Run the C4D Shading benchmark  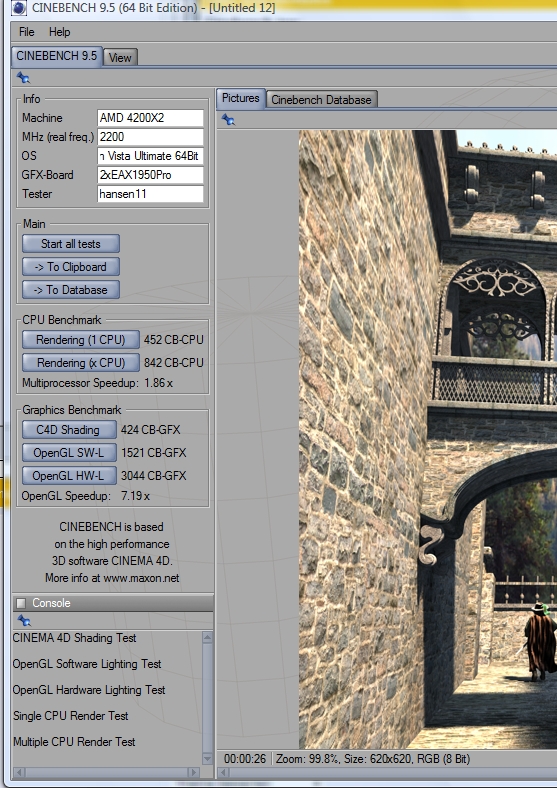pyautogui.click(x=68, y=430)
